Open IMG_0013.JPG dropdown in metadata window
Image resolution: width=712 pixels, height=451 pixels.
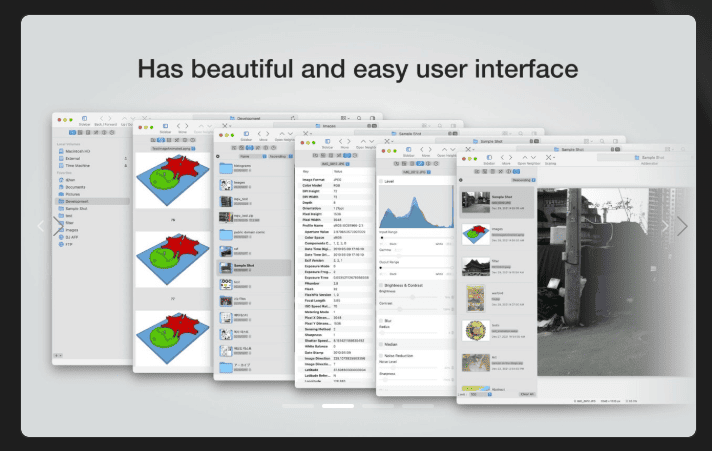335,164
